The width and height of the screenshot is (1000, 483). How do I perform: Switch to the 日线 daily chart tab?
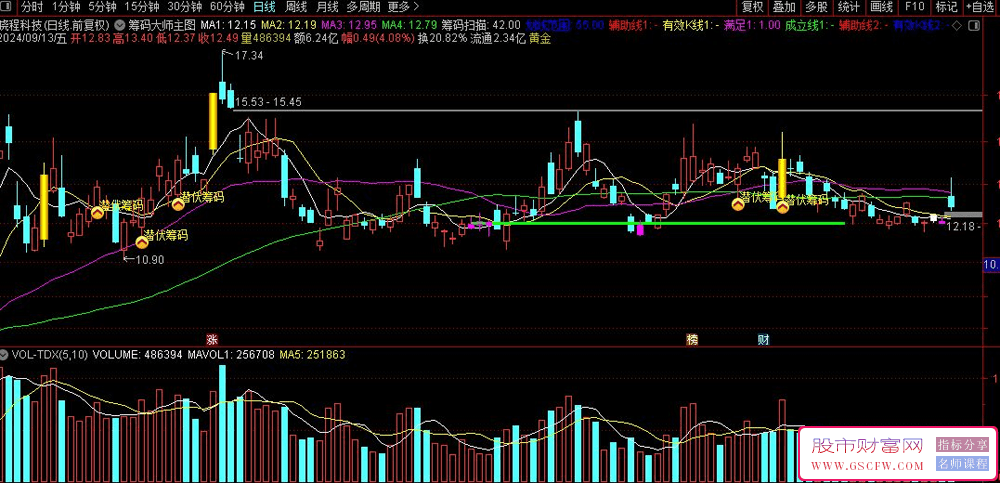264,7
